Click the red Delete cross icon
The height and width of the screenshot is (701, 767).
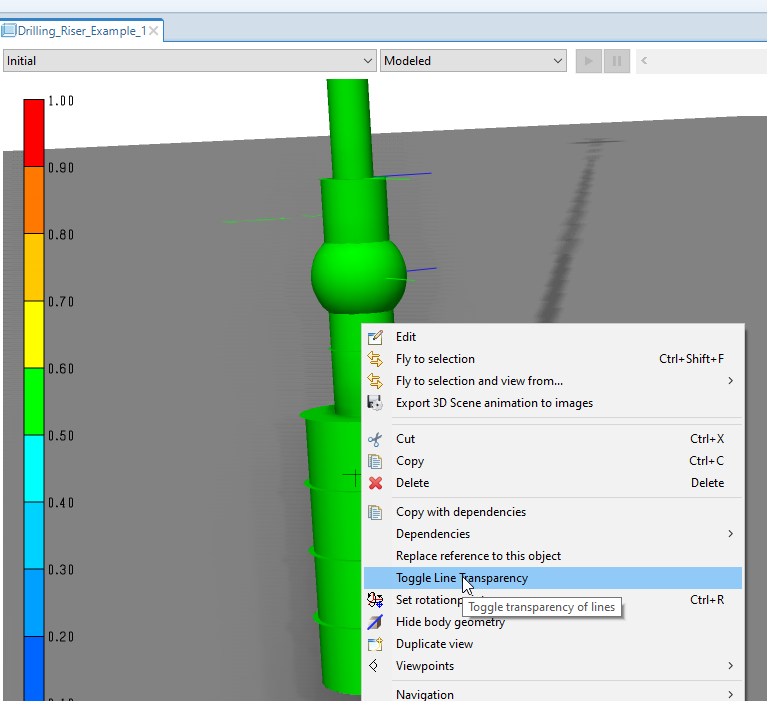click(x=375, y=483)
